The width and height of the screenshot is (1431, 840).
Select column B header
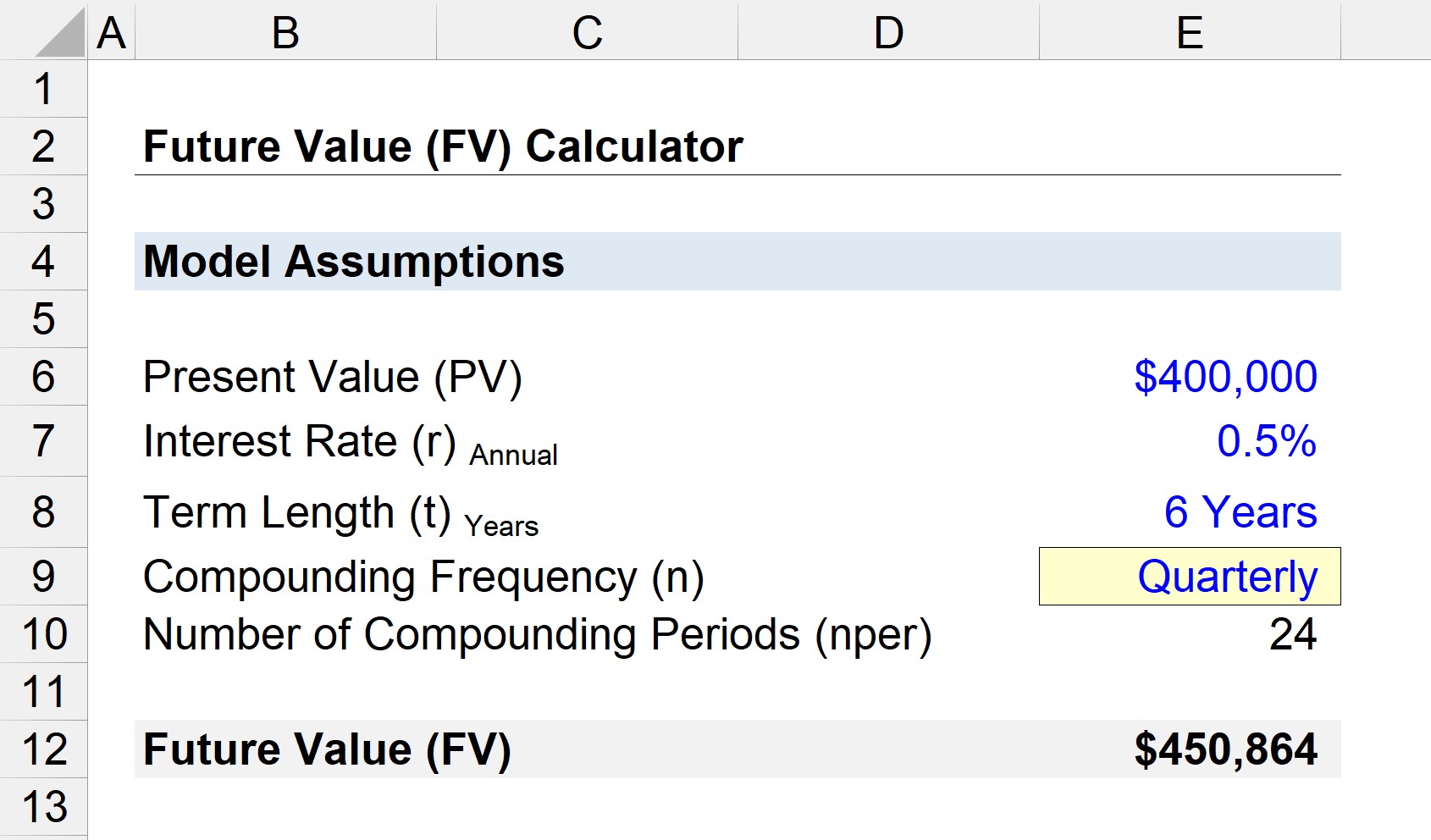[x=285, y=32]
